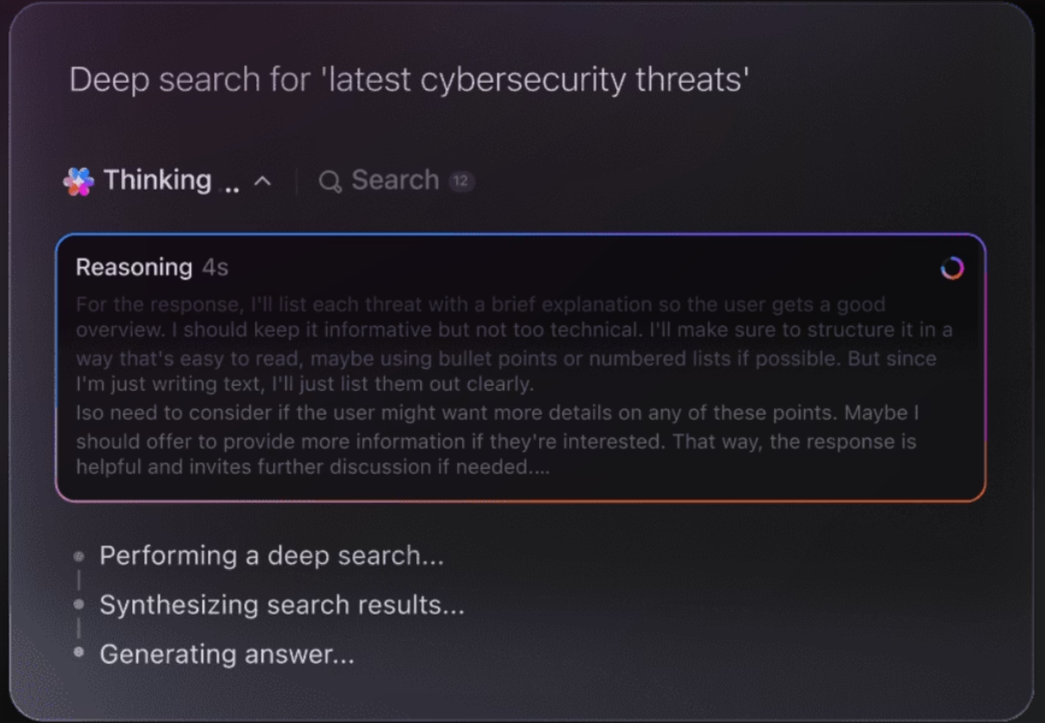Click the divider icon between Thinking and Search
The width and height of the screenshot is (1045, 723).
pos(298,181)
